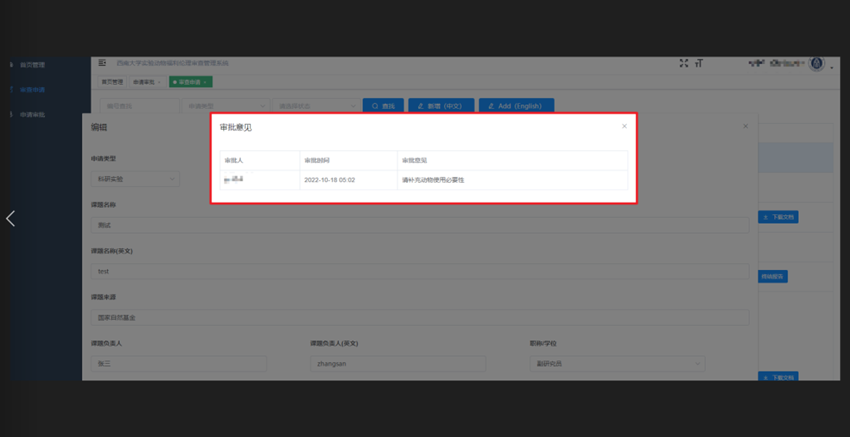Click the Add (English) button
The image size is (850, 437).
[x=516, y=106]
